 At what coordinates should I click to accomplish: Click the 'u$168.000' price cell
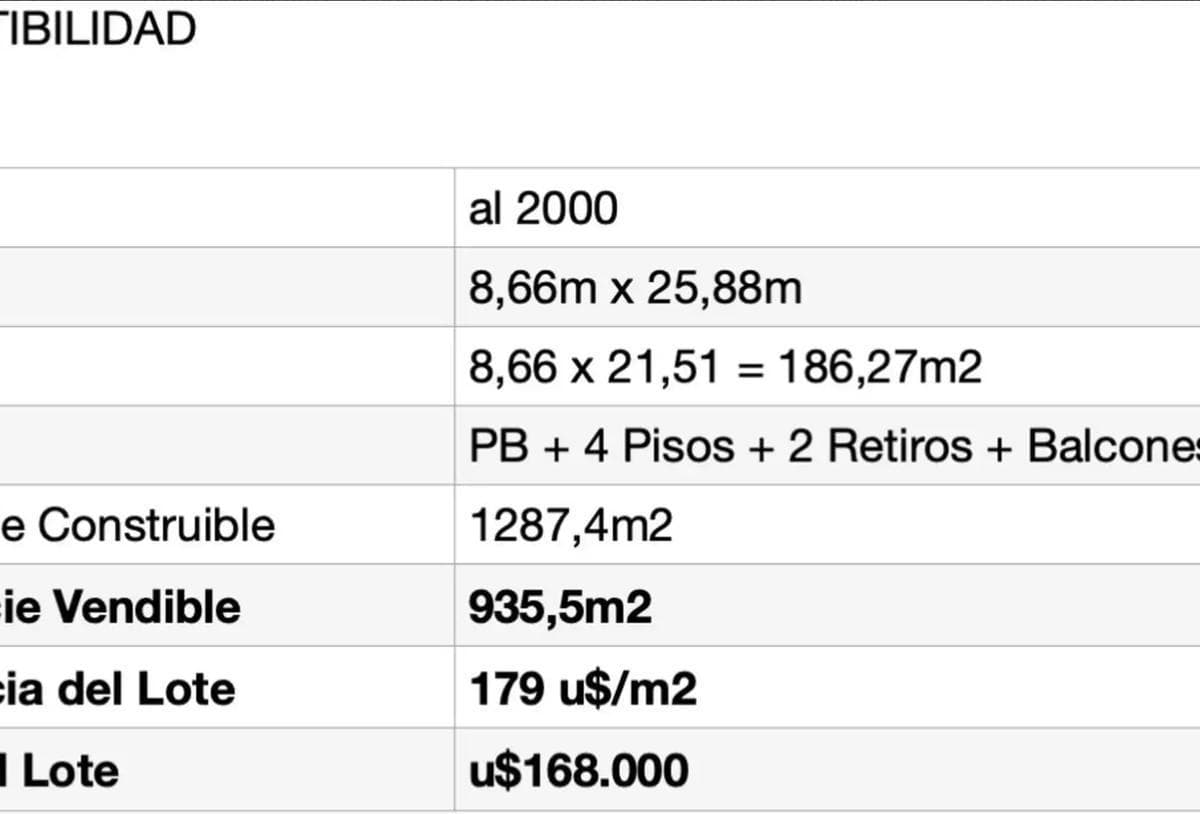pos(578,771)
